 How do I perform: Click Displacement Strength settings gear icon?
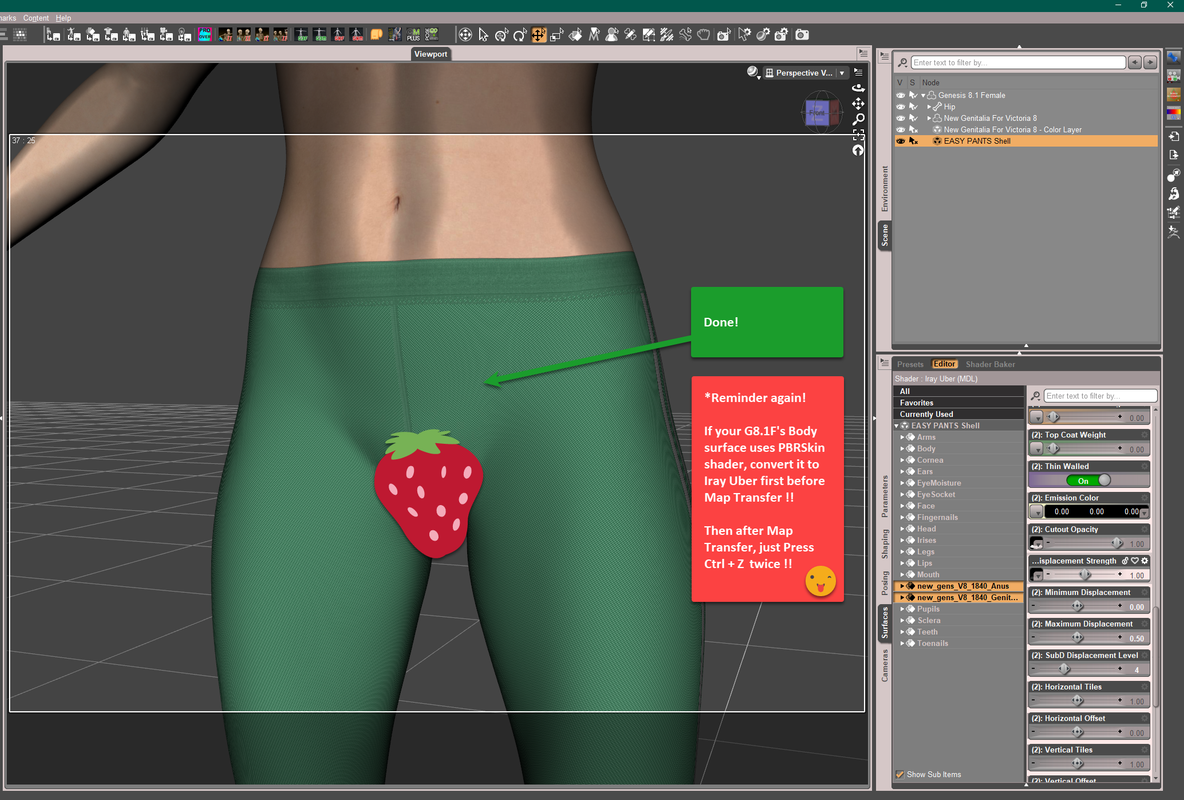[1145, 561]
